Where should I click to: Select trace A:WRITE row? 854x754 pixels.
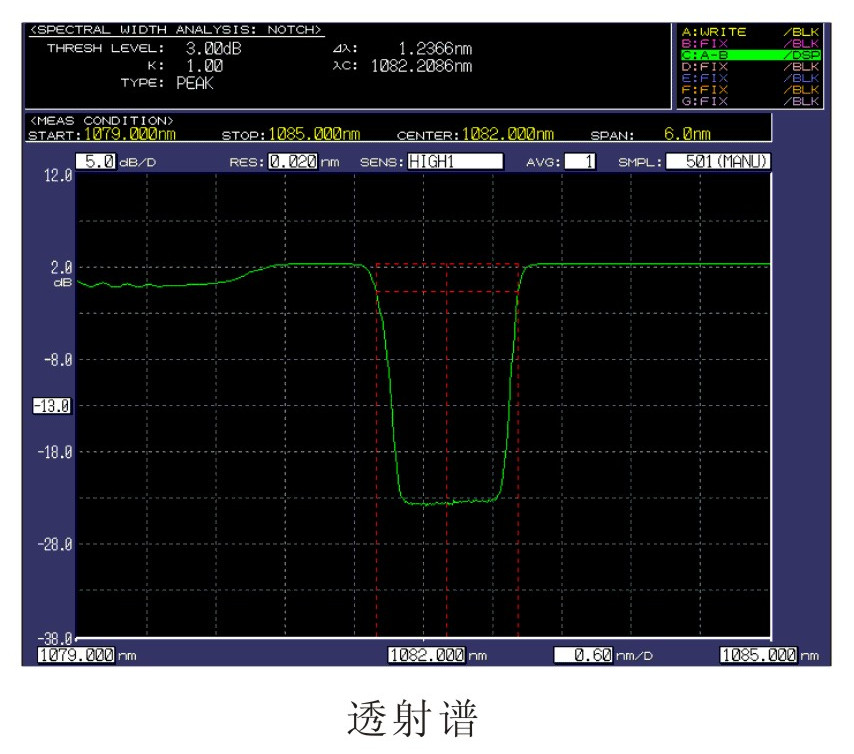click(x=750, y=32)
